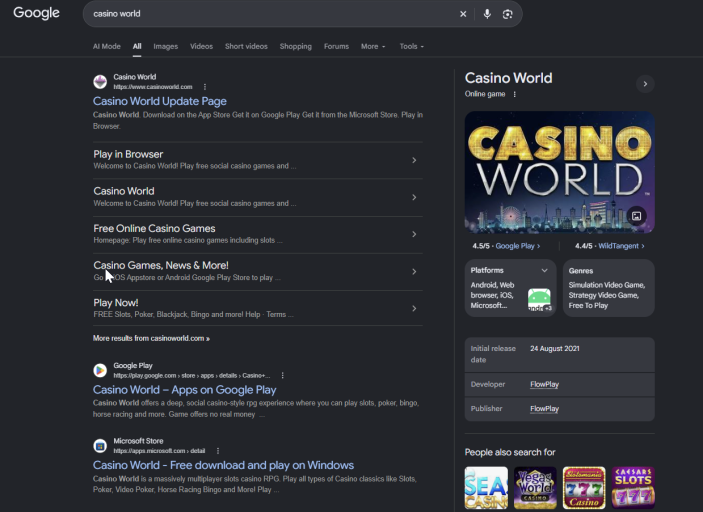Click the Google Play result favicon
703x512 pixels.
click(100, 370)
